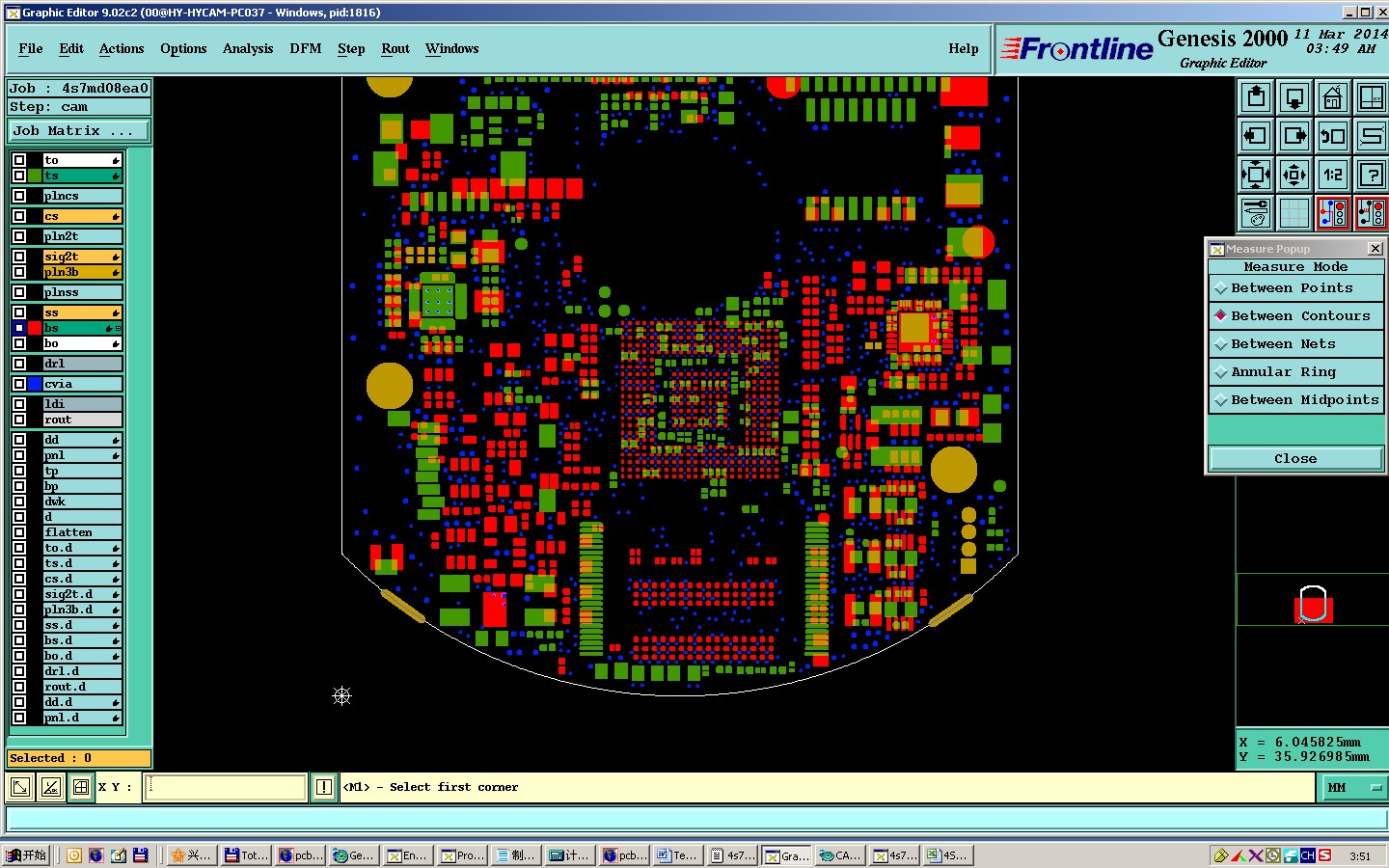
Task: Click the pan right view icon
Action: point(1294,136)
